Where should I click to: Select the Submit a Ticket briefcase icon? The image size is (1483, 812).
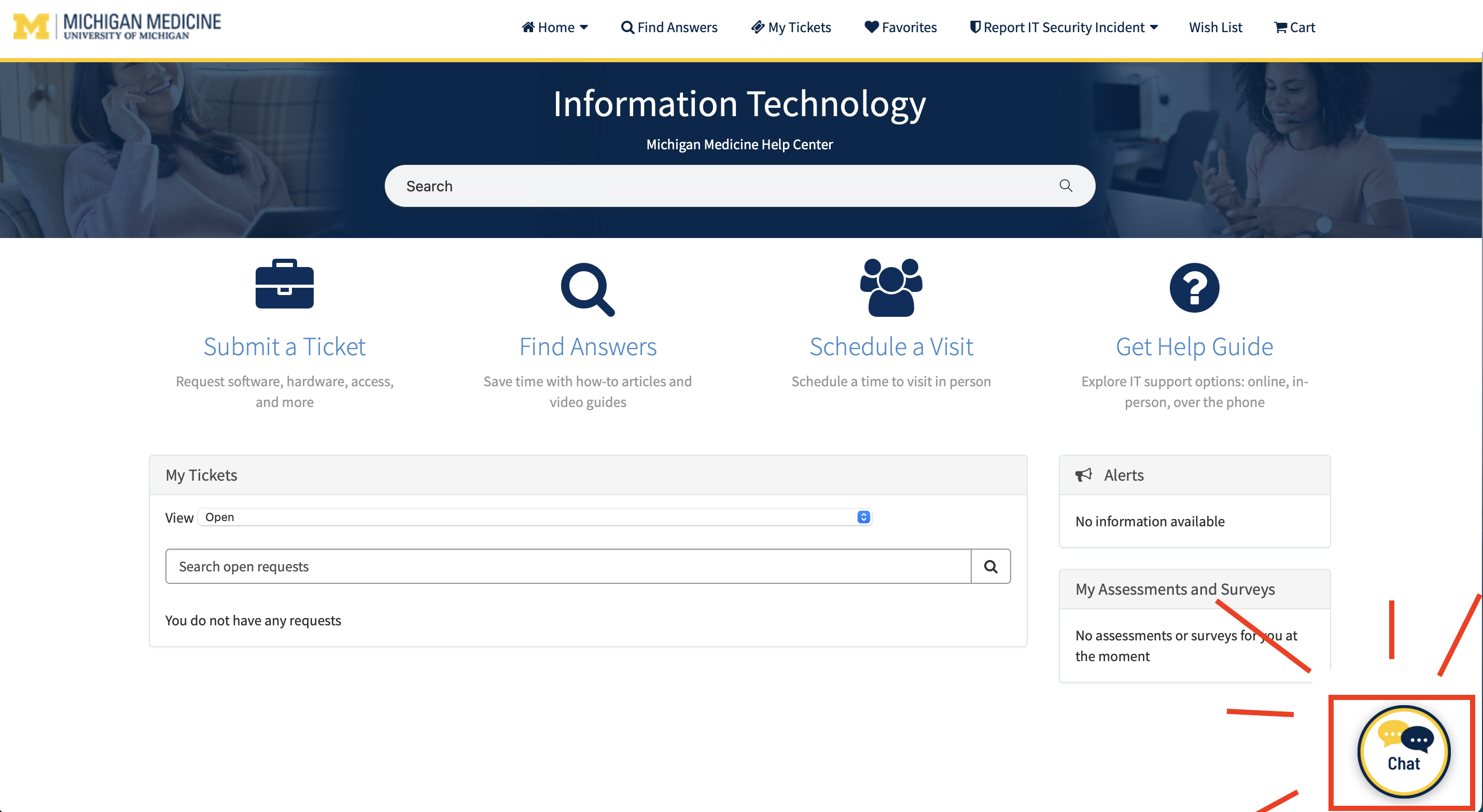pos(284,285)
